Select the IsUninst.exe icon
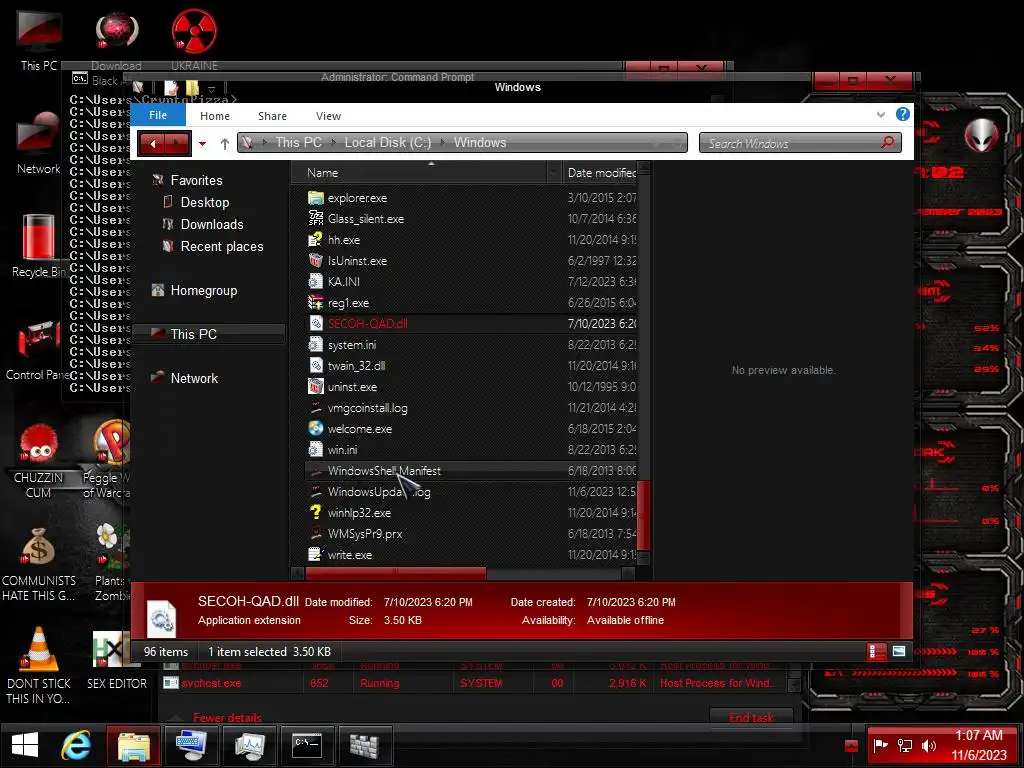 tap(315, 261)
